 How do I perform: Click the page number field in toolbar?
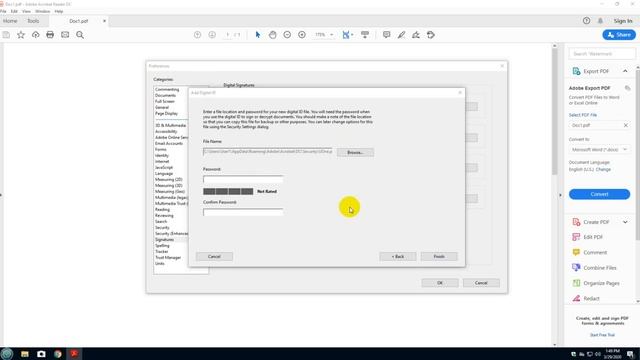228,35
